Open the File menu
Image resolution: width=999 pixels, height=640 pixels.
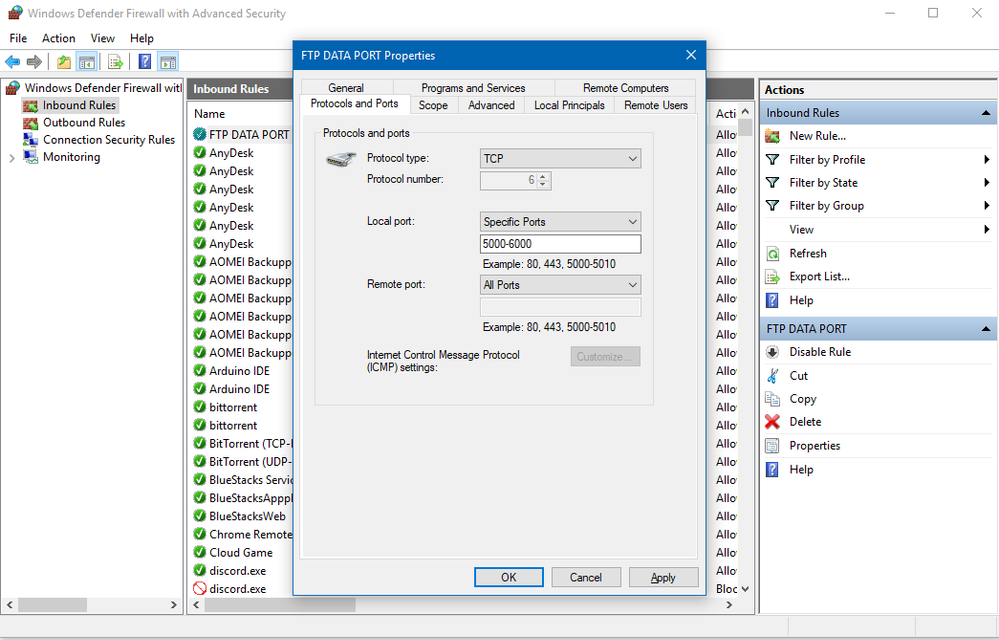pyautogui.click(x=18, y=38)
